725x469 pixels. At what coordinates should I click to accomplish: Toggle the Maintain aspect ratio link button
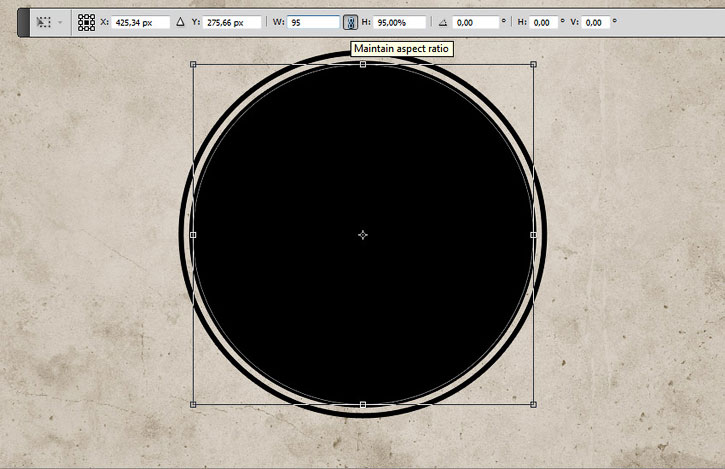click(350, 22)
